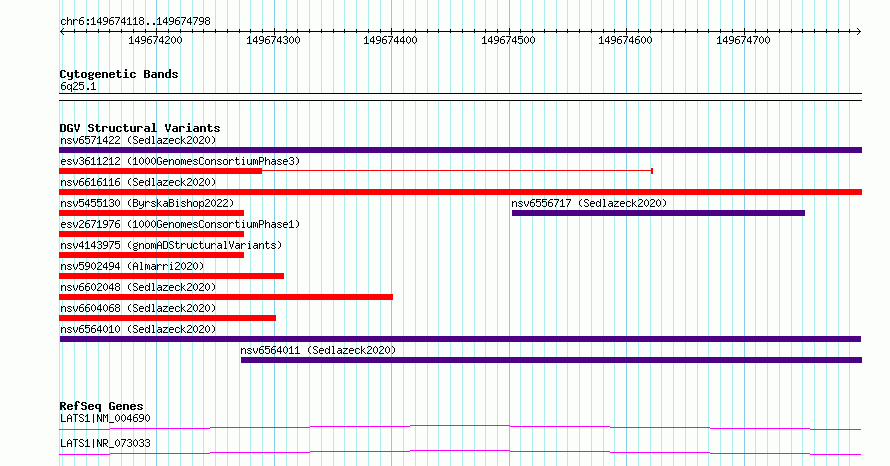Click the 149674300 ruler tick label
Image resolution: width=890 pixels, height=466 pixels.
[273, 40]
